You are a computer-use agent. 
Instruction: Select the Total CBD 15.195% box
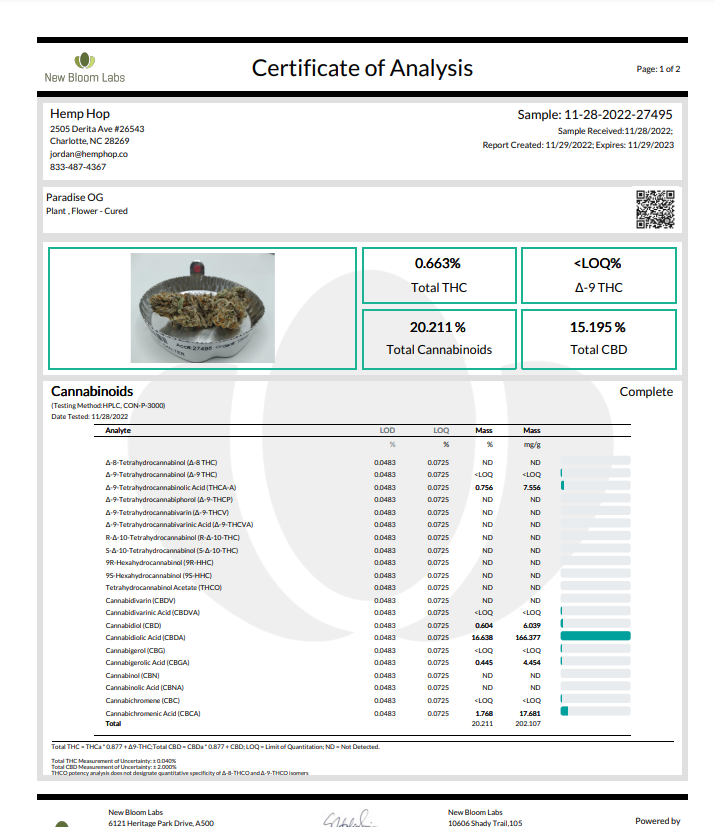[598, 339]
